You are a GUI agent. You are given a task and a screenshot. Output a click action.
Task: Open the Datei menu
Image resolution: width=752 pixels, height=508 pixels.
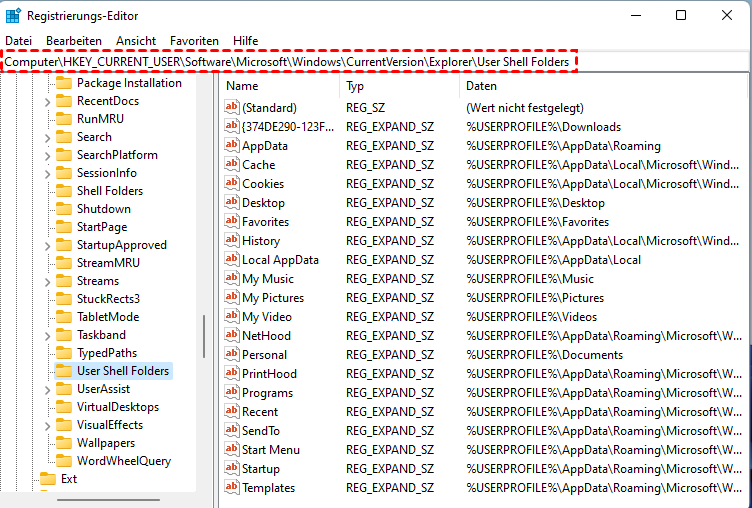tap(19, 41)
